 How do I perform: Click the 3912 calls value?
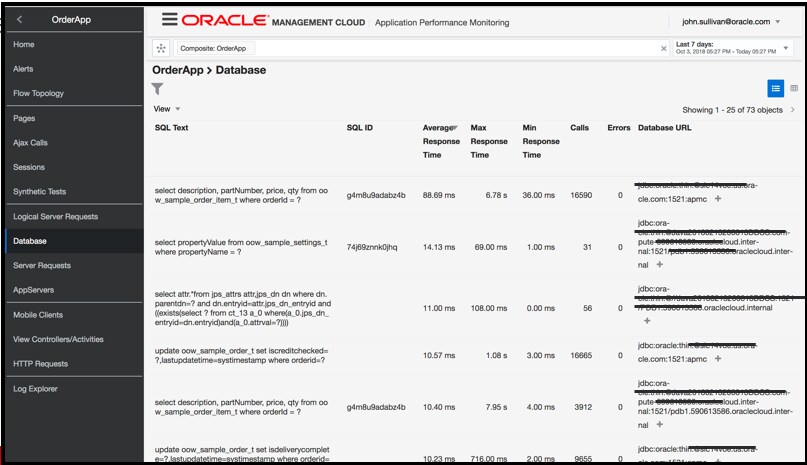(583, 407)
